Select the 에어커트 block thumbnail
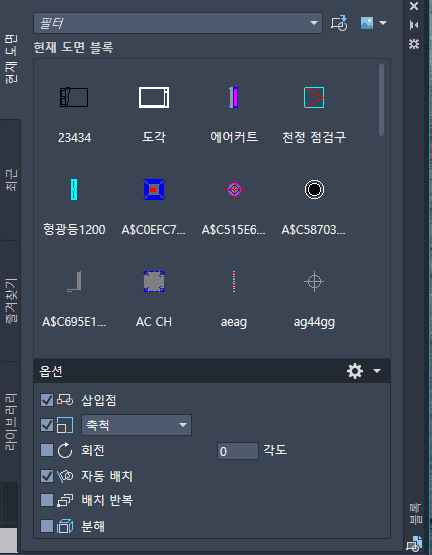Image resolution: width=432 pixels, height=555 pixels. [x=234, y=97]
